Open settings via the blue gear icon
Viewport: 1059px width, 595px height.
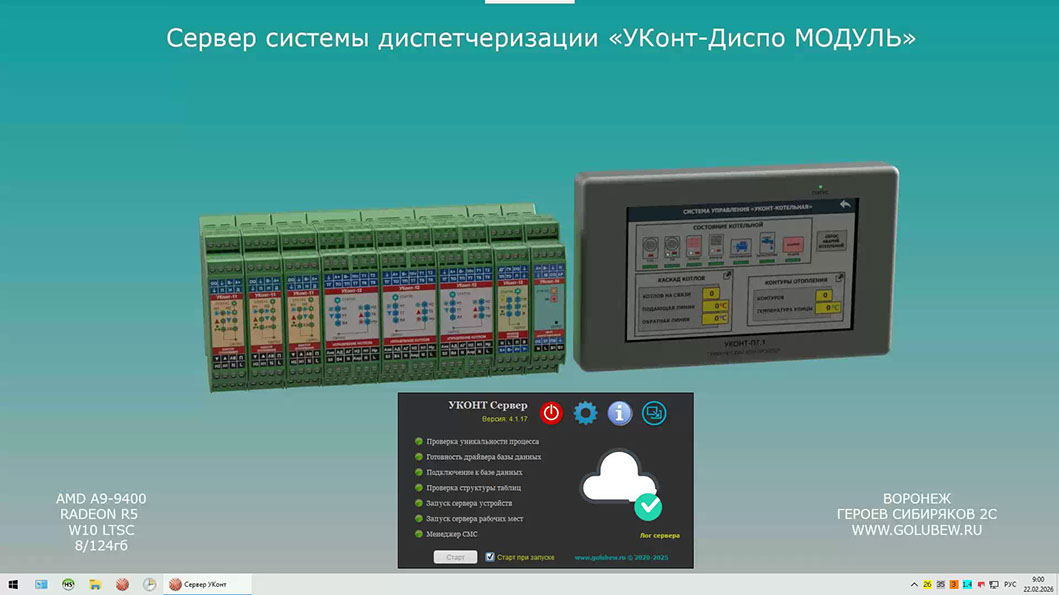click(x=585, y=412)
